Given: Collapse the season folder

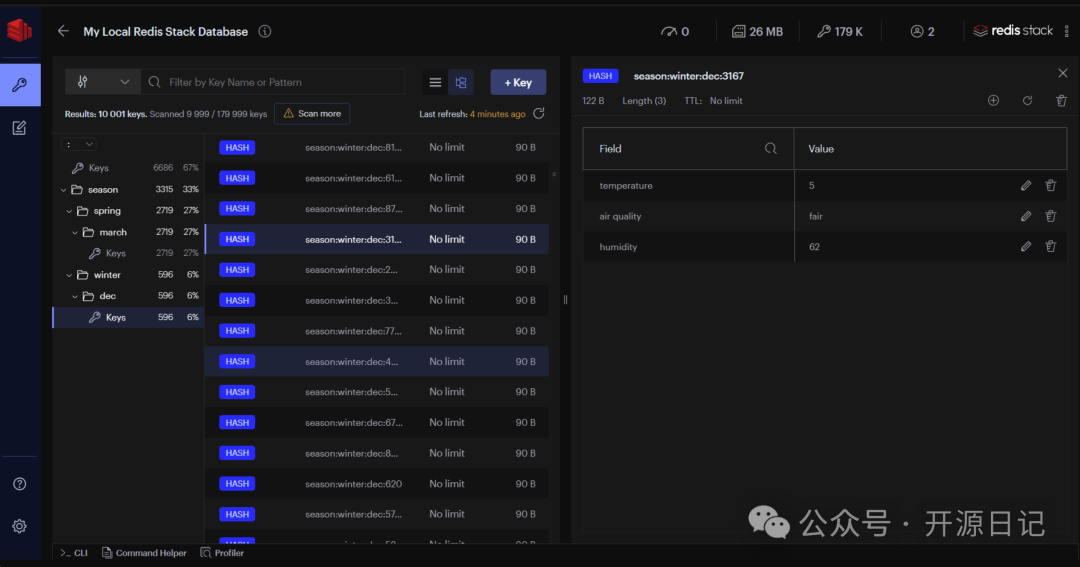Looking at the screenshot, I should pyautogui.click(x=64, y=190).
